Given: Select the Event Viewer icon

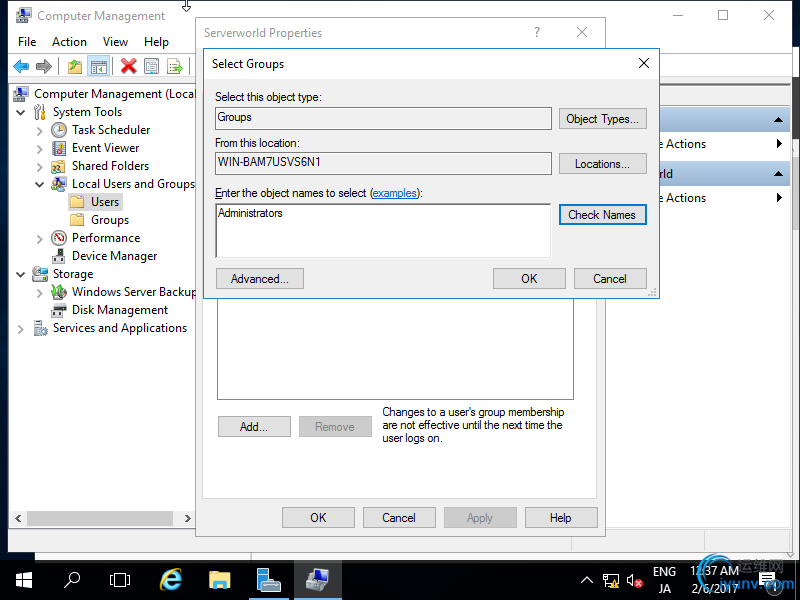Looking at the screenshot, I should pyautogui.click(x=59, y=148).
